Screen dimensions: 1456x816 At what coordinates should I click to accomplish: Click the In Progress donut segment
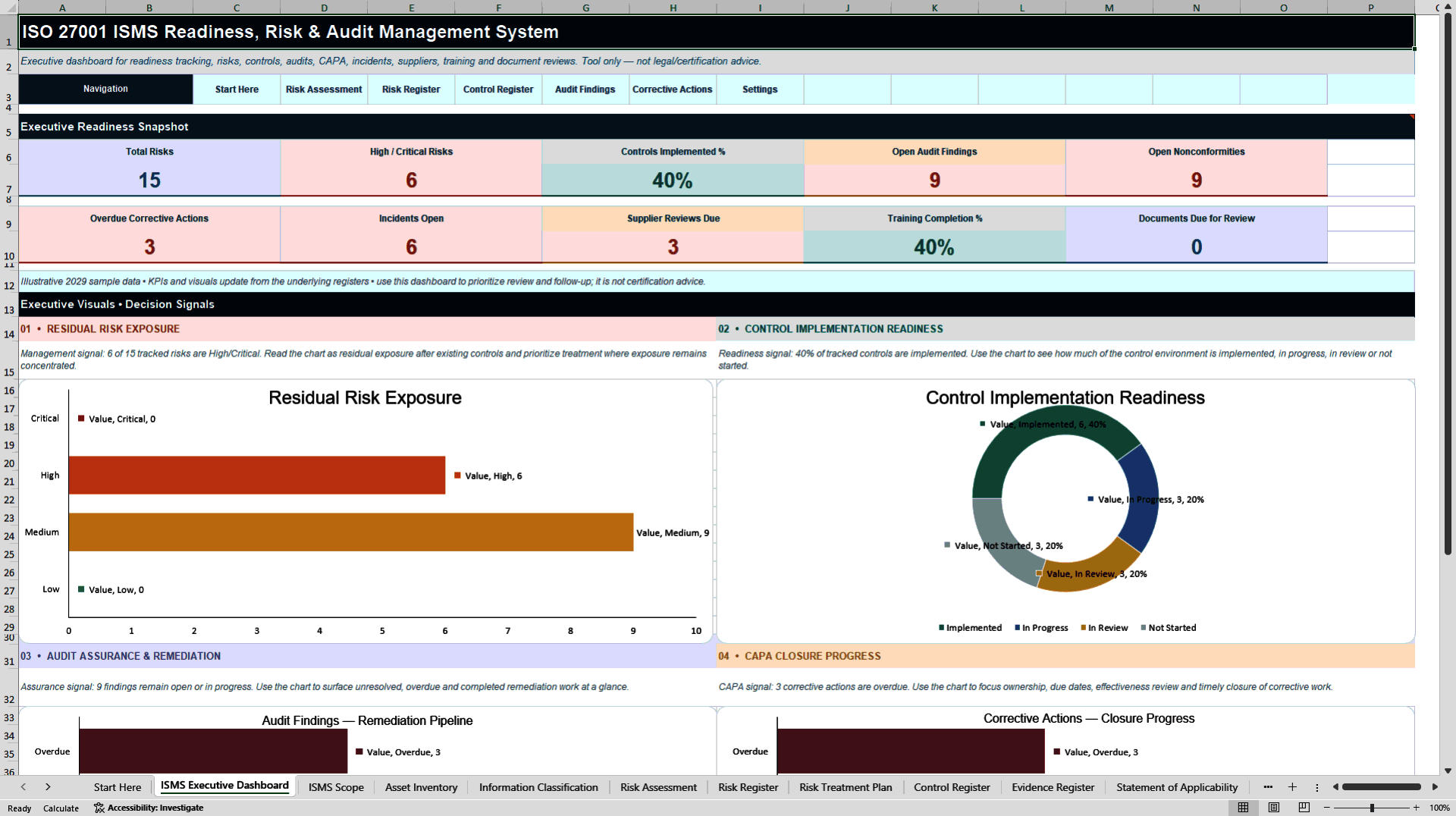(x=1142, y=497)
